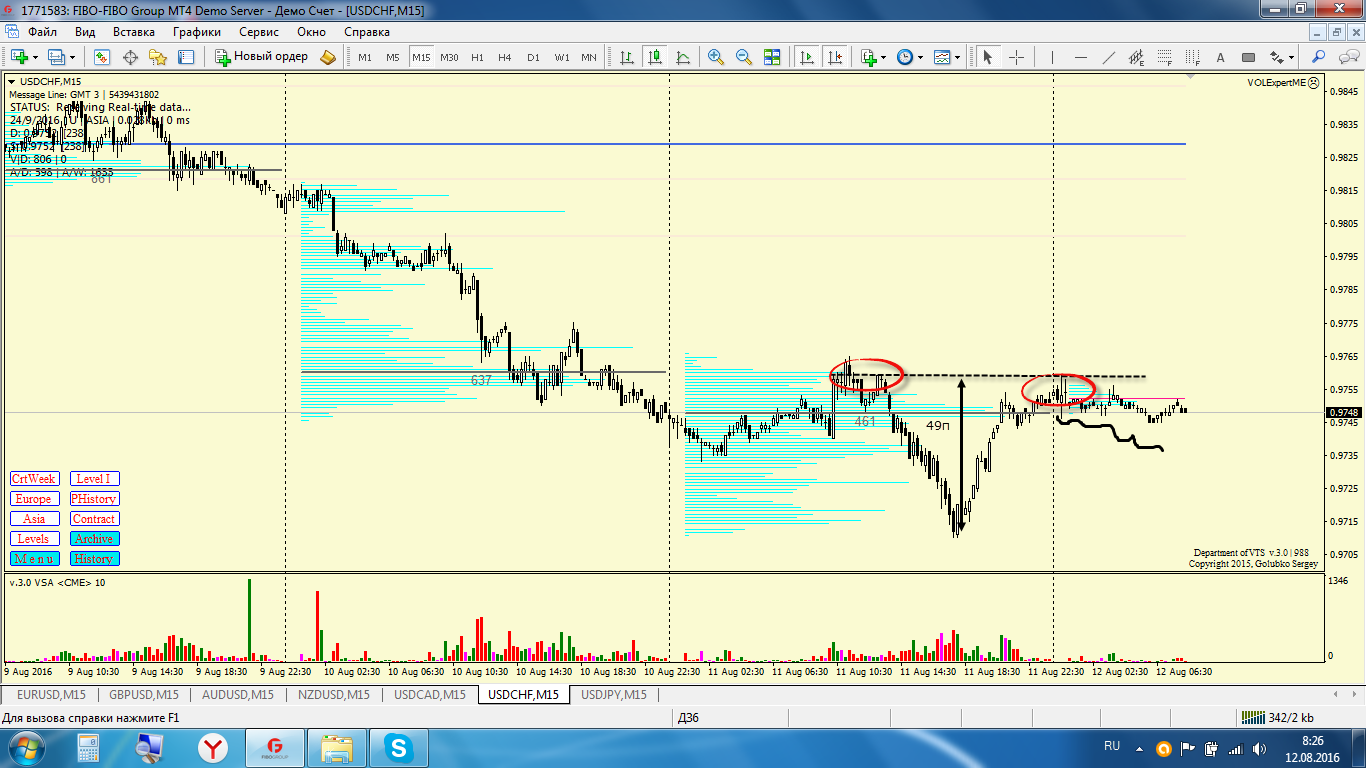1366x768 pixels.
Task: Select the rectangle text label tool
Action: tap(1248, 57)
